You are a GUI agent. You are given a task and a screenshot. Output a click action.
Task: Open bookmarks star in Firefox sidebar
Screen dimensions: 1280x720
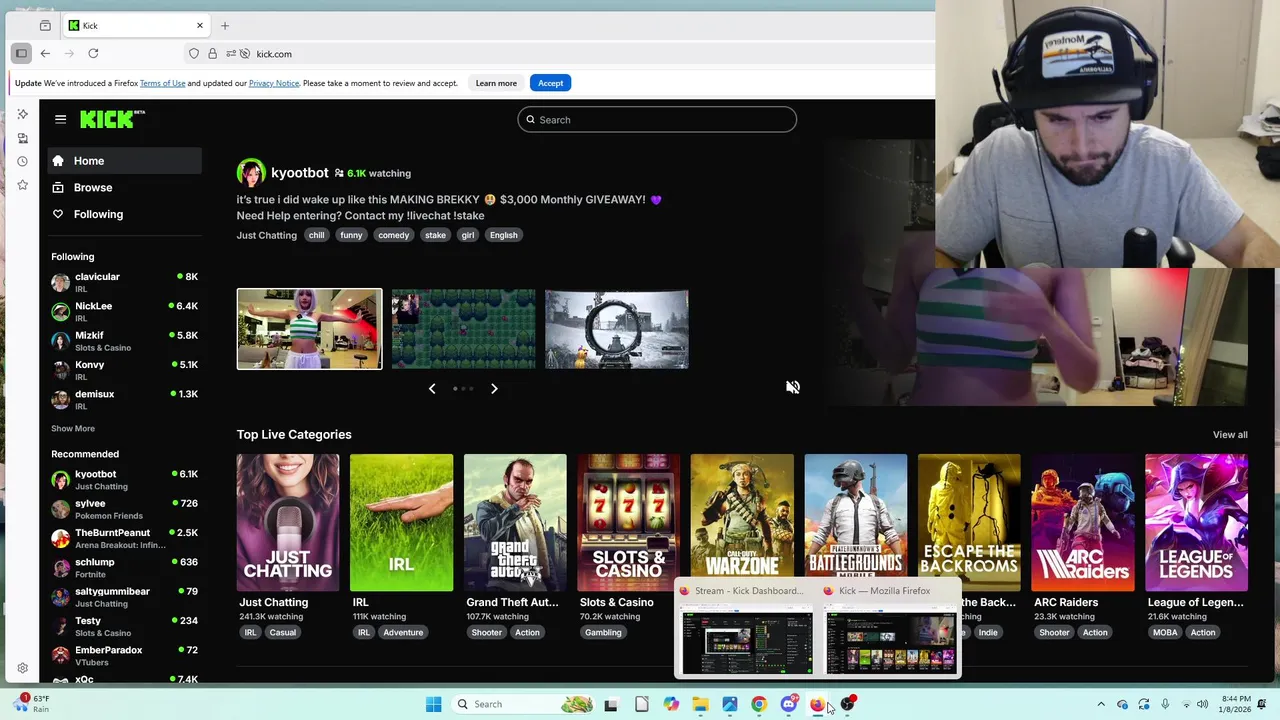click(22, 185)
